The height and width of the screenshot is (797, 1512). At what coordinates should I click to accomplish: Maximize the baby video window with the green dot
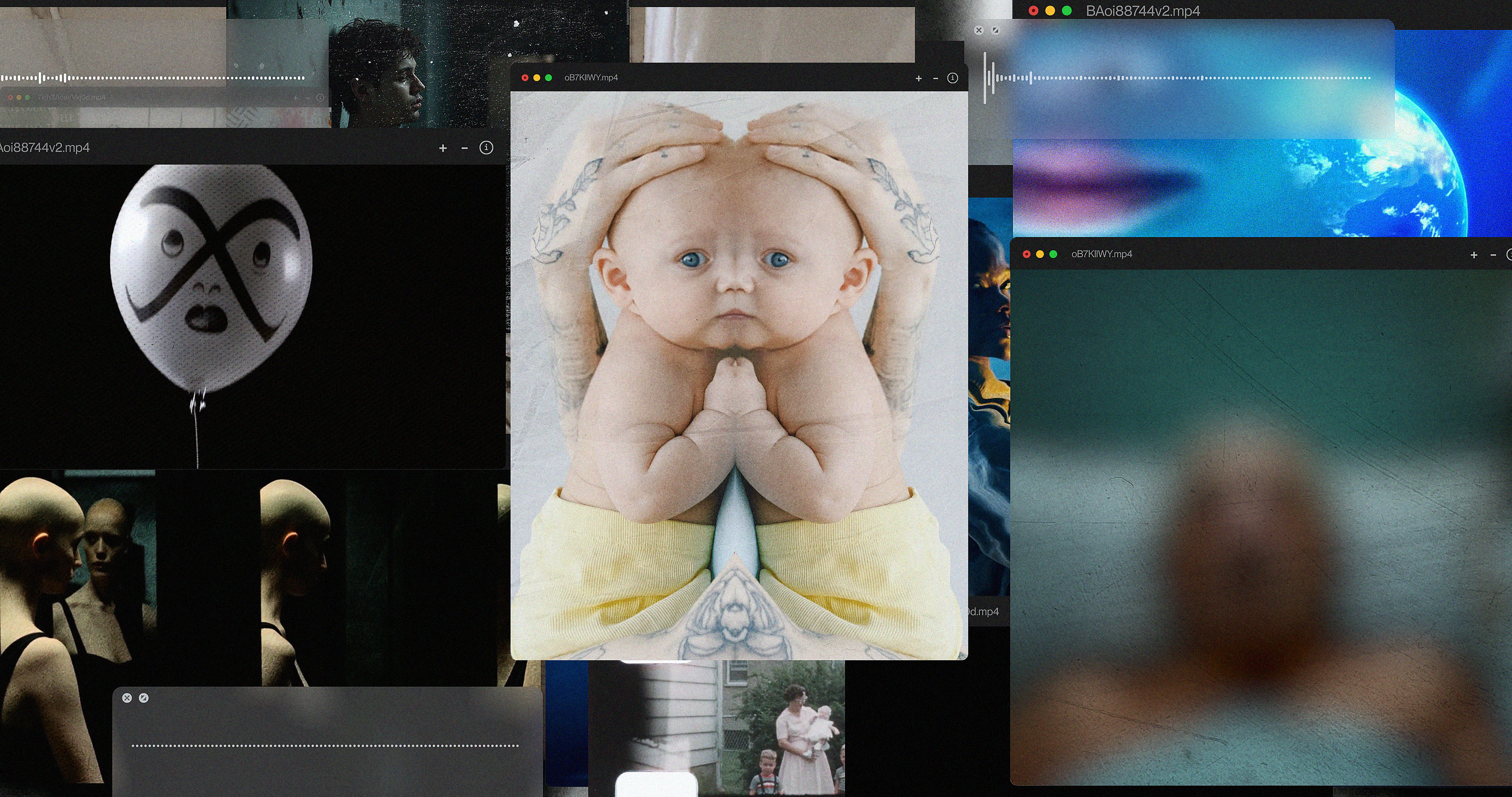(548, 77)
